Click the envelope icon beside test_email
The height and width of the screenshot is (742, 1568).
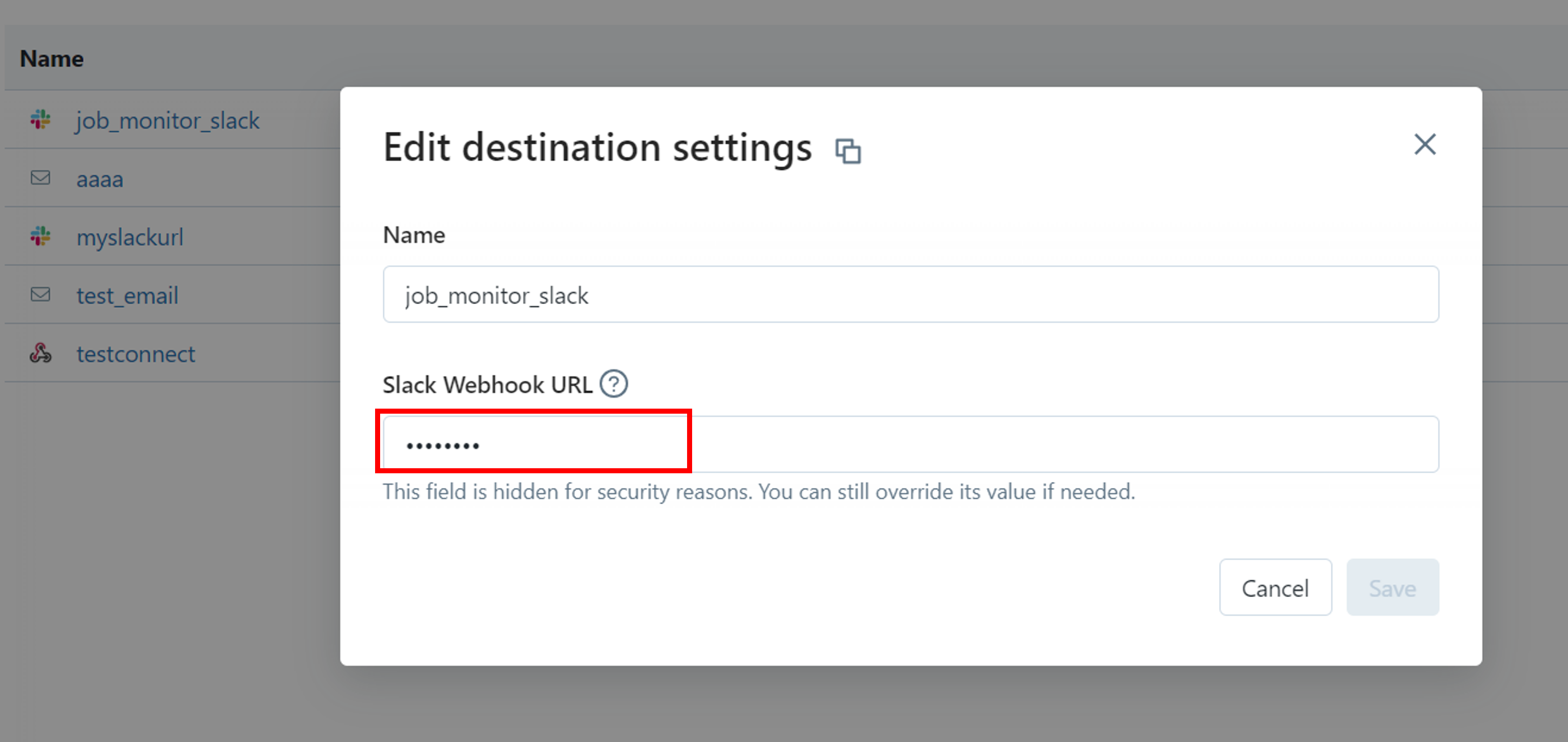(41, 295)
